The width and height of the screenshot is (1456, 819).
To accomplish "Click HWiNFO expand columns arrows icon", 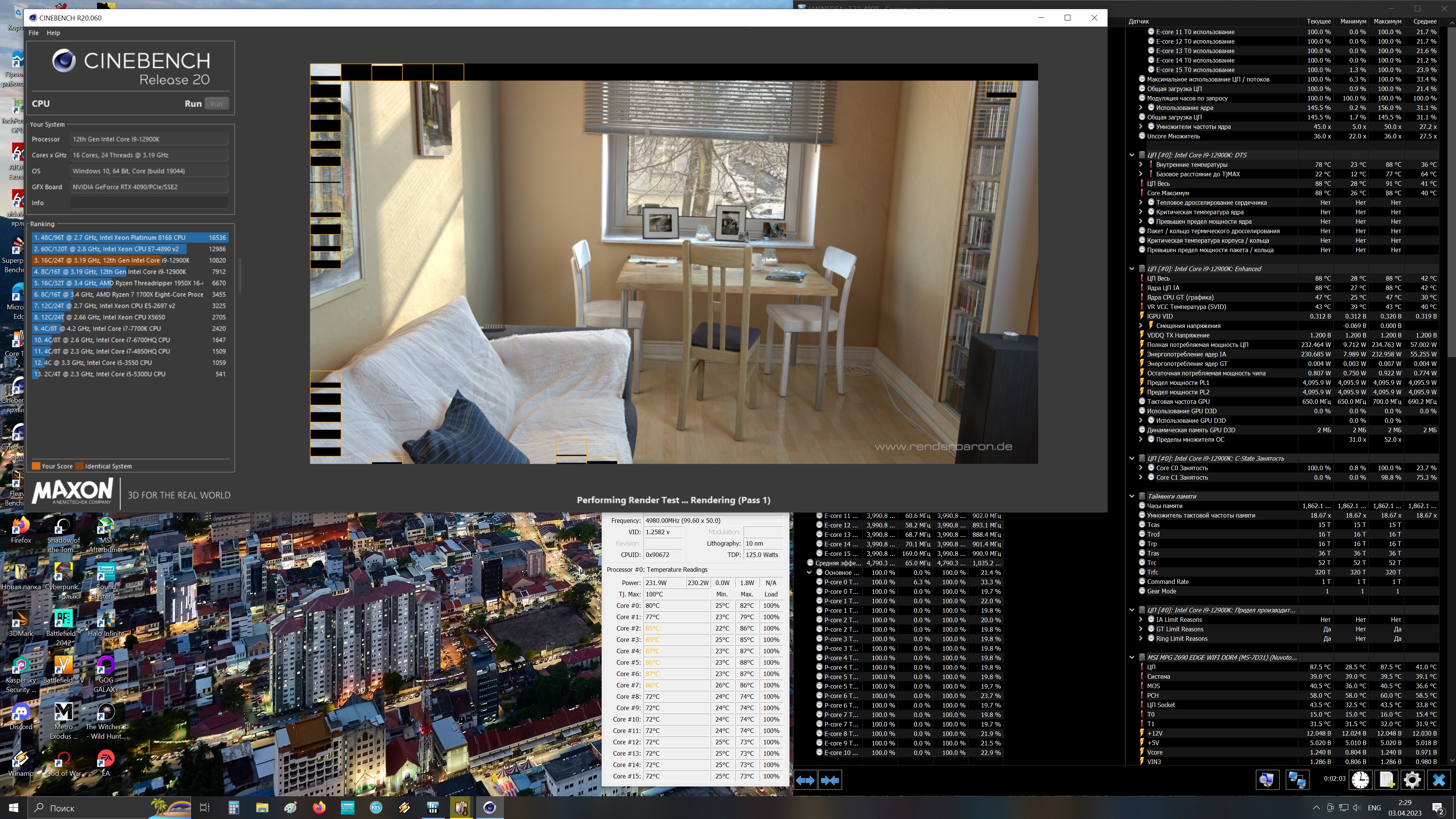I will [805, 781].
